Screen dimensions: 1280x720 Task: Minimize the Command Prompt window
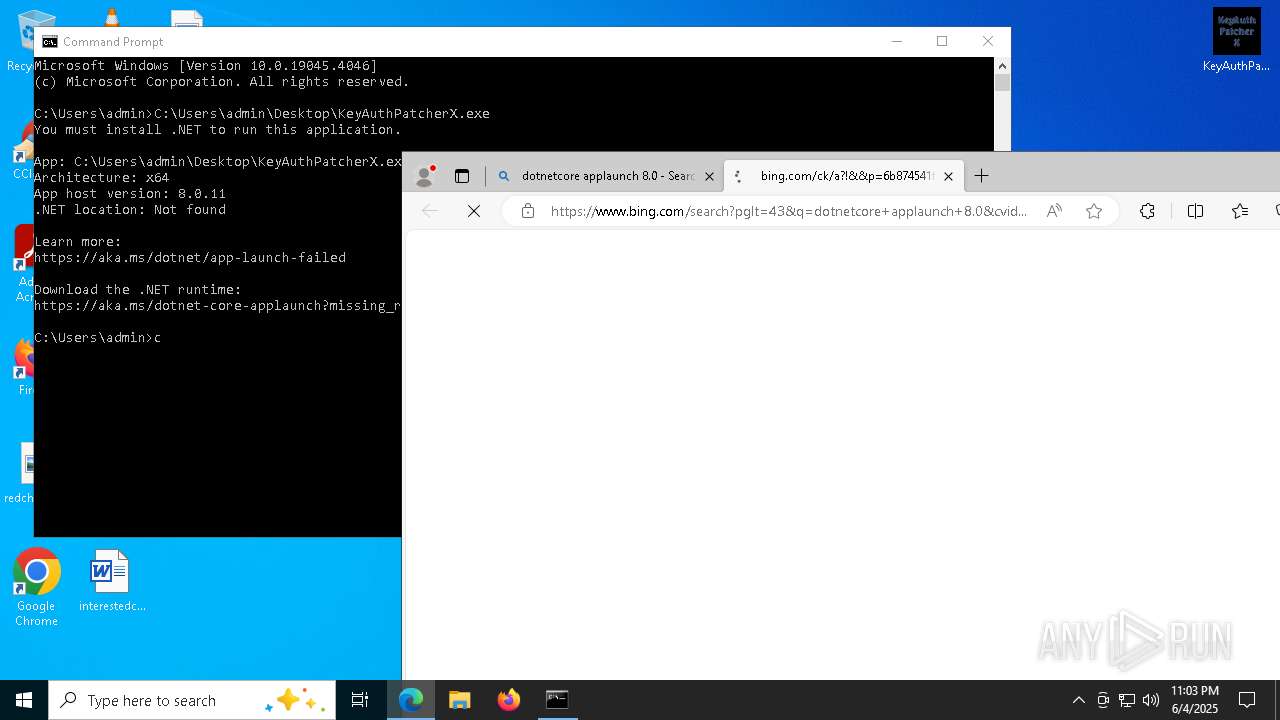click(x=897, y=41)
